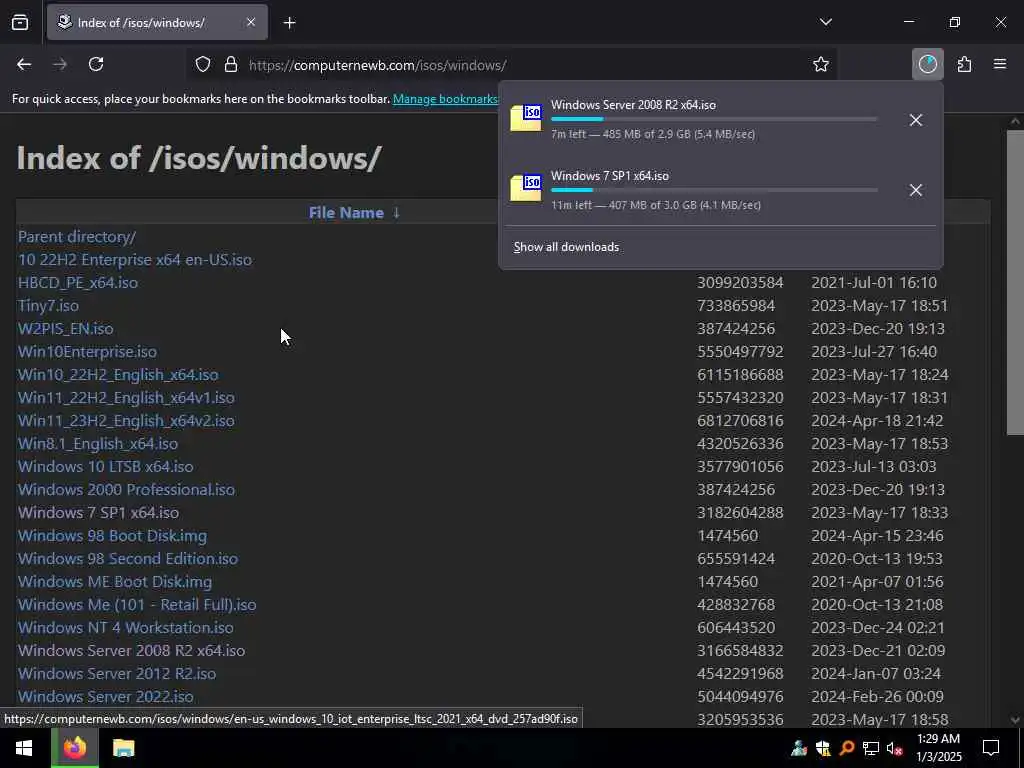1024x768 pixels.
Task: Download 10 22H2 Enterprise x64 en-US.iso
Action: pyautogui.click(x=135, y=260)
